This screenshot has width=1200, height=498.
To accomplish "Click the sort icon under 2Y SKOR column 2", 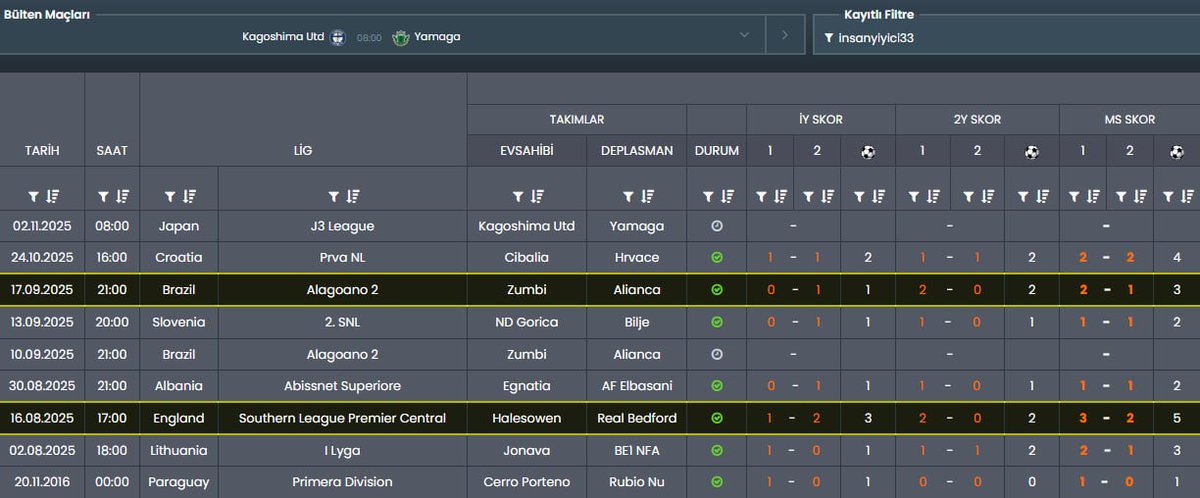I will (986, 196).
